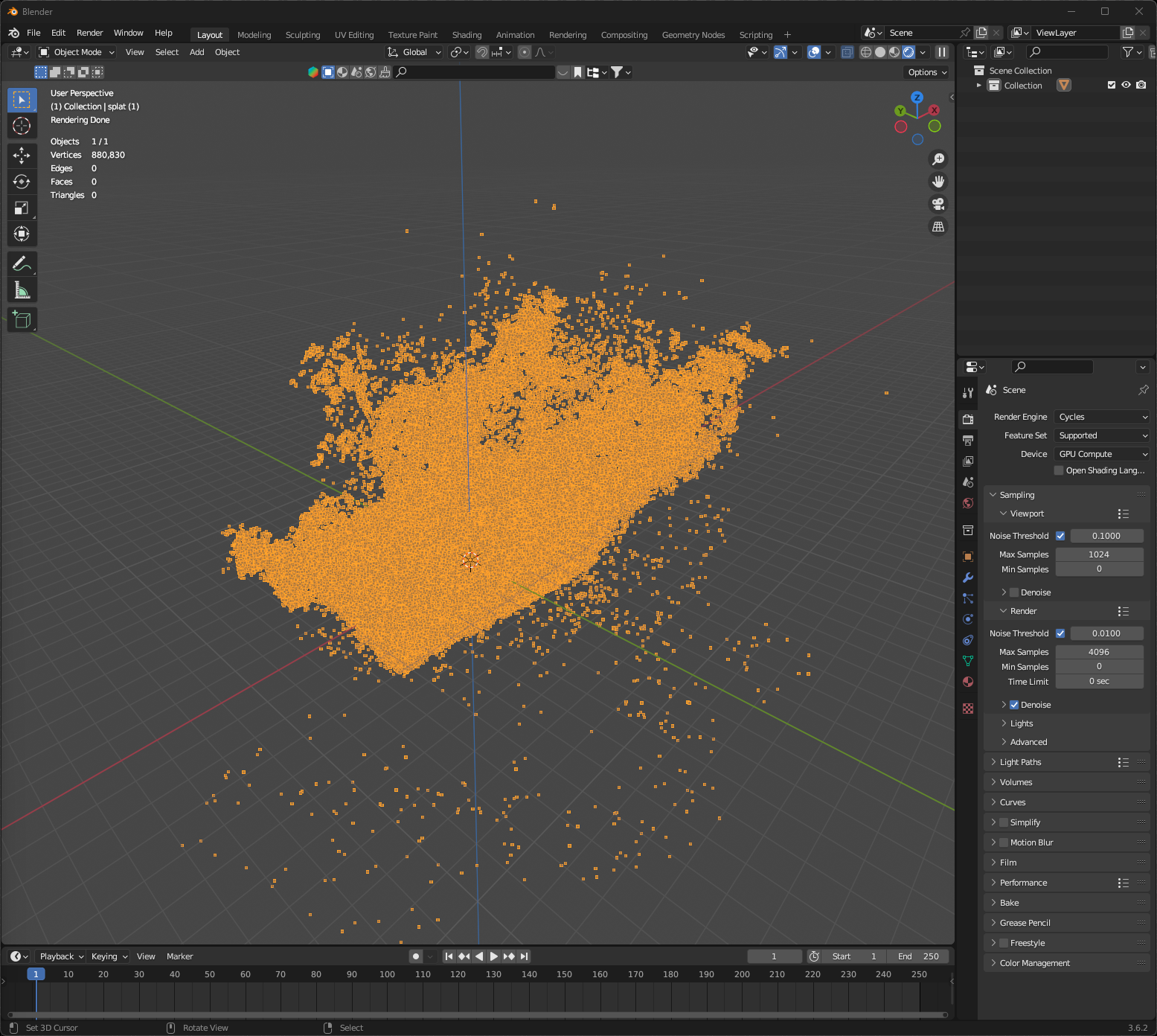Click the viewport zoom magnifier icon

pyautogui.click(x=938, y=159)
